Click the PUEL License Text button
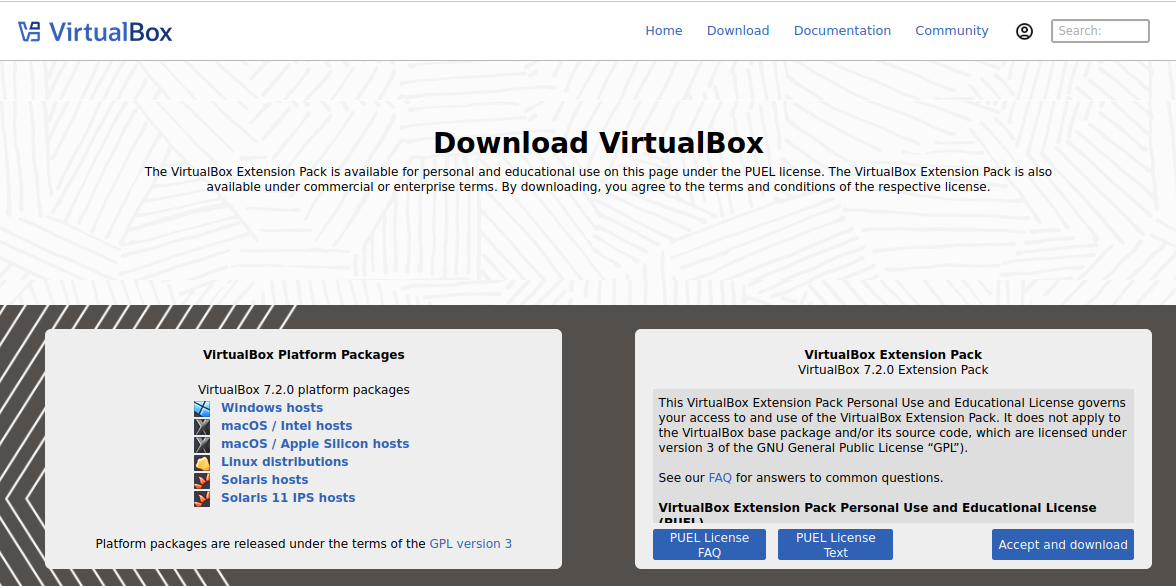1176x586 pixels. tap(836, 545)
